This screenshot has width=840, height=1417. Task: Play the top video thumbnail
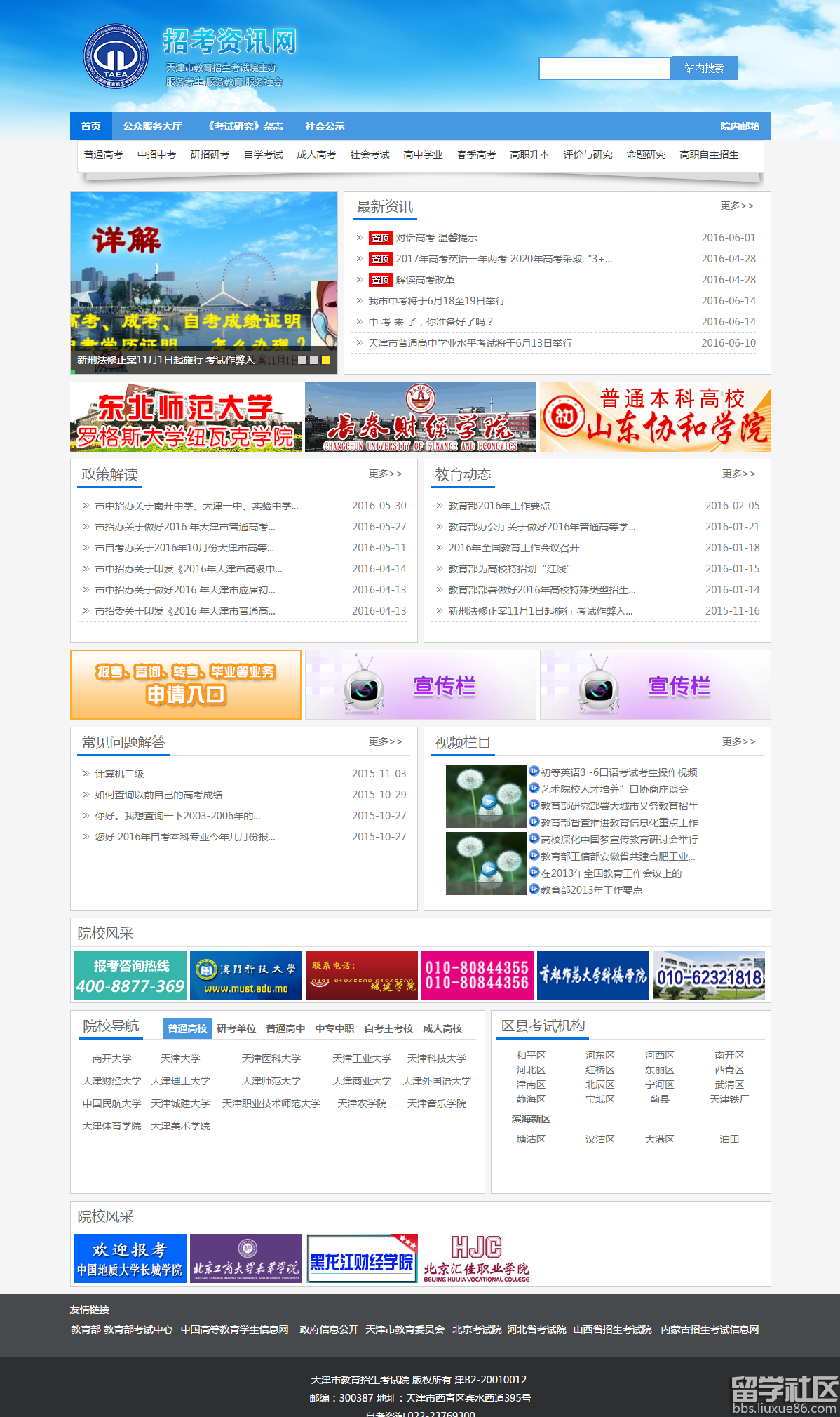coord(486,796)
